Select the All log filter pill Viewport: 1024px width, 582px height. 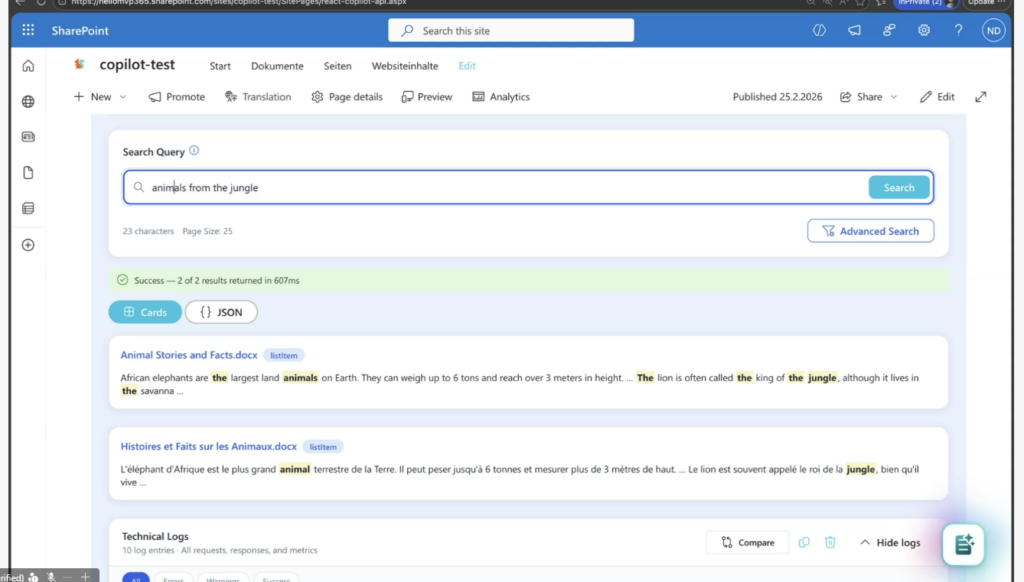[x=136, y=578]
